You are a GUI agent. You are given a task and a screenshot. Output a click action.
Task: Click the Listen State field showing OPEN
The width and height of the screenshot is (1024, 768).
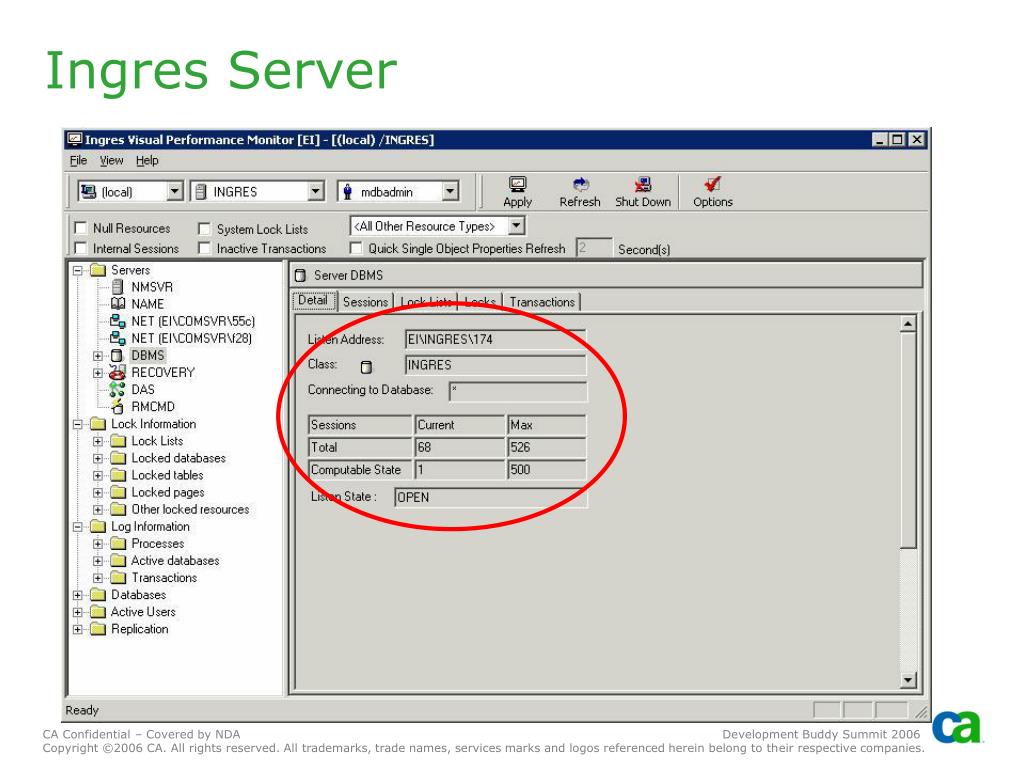click(x=490, y=498)
